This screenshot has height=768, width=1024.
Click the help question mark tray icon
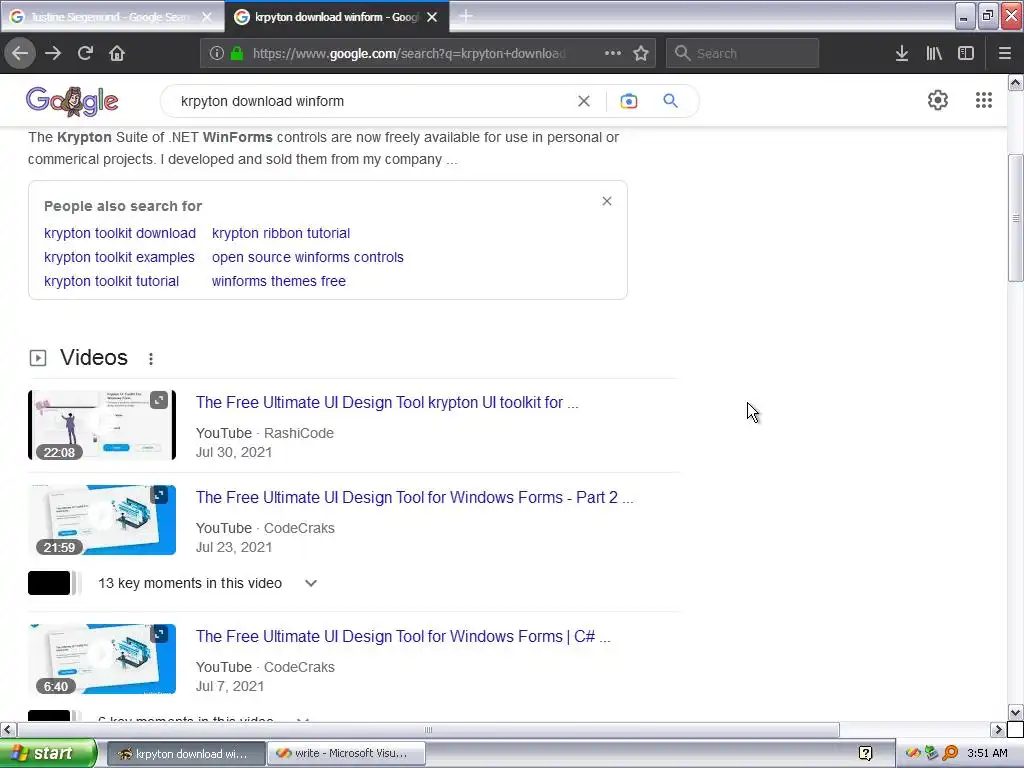point(865,754)
